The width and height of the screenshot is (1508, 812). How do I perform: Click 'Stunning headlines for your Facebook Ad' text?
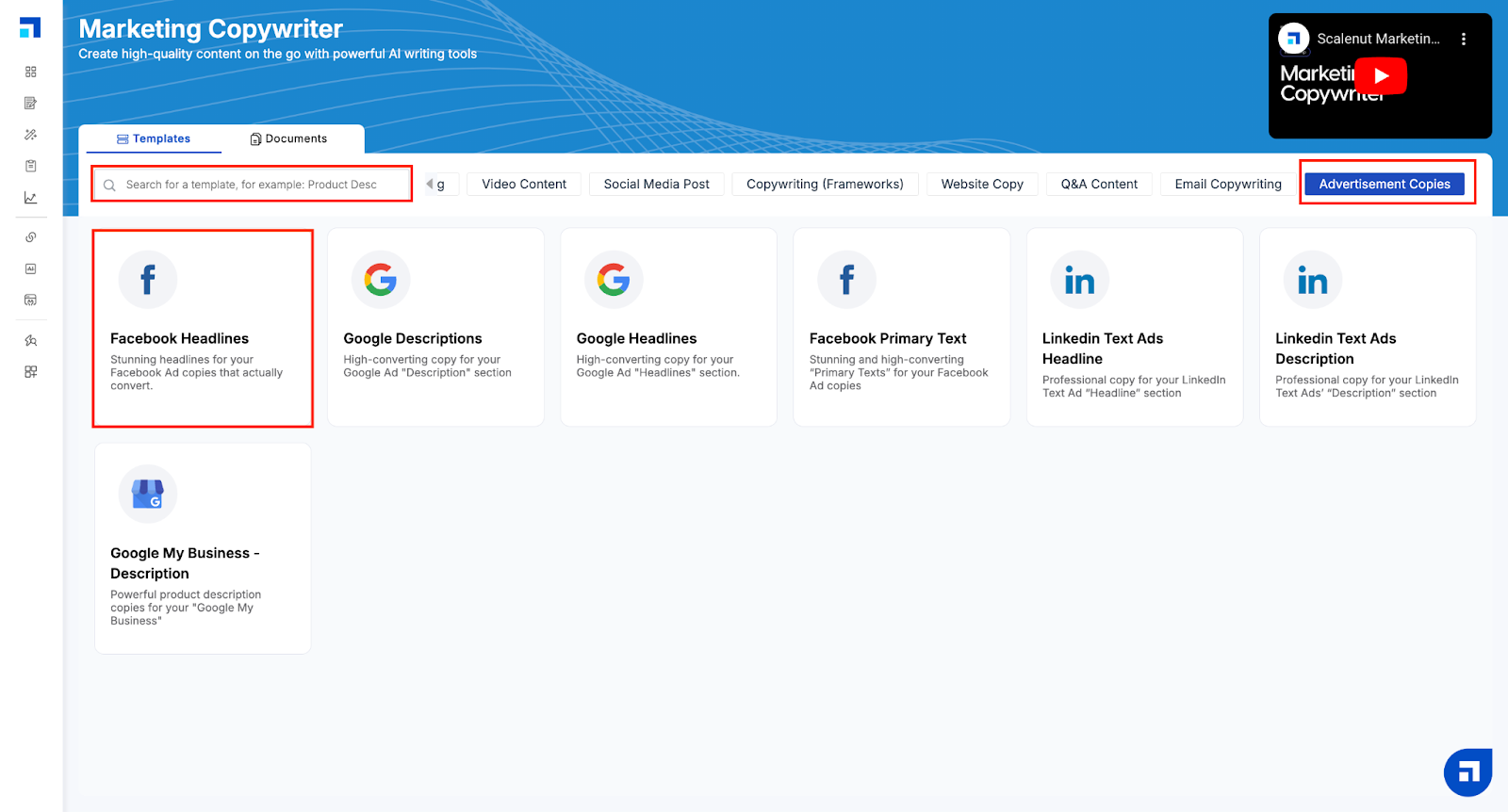tap(196, 373)
